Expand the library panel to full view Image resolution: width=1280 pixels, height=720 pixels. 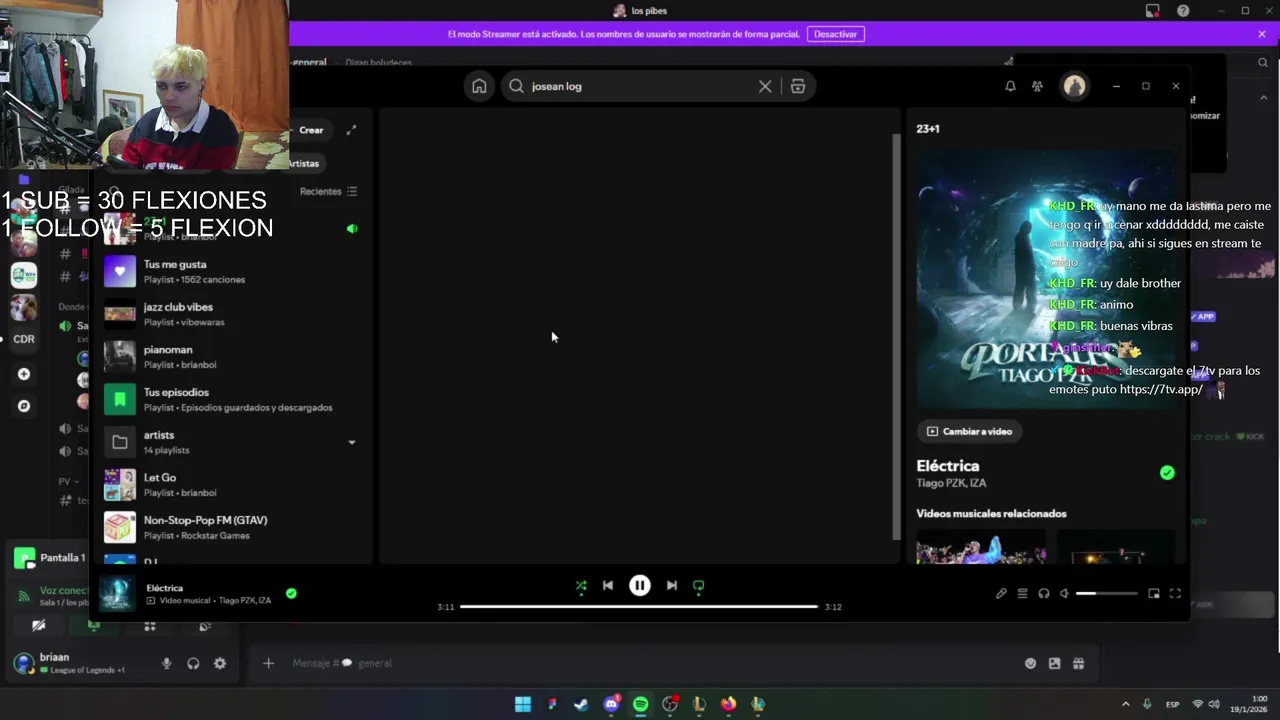click(x=351, y=130)
